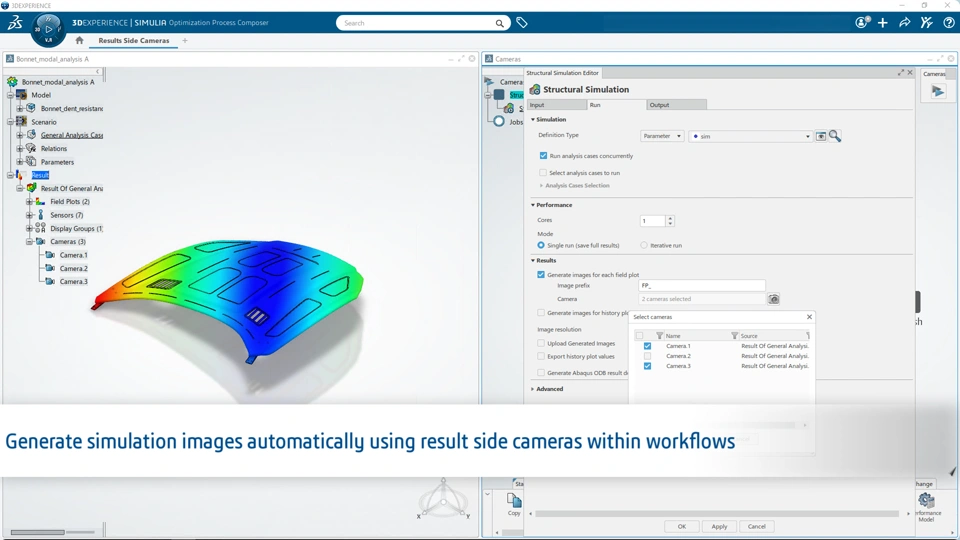Image resolution: width=960 pixels, height=540 pixels.
Task: Click the search magnifier icon in top bar
Action: pos(500,23)
